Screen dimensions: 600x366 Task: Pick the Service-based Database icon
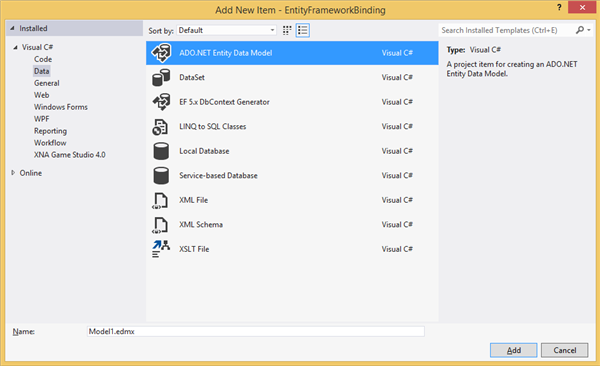pyautogui.click(x=161, y=176)
